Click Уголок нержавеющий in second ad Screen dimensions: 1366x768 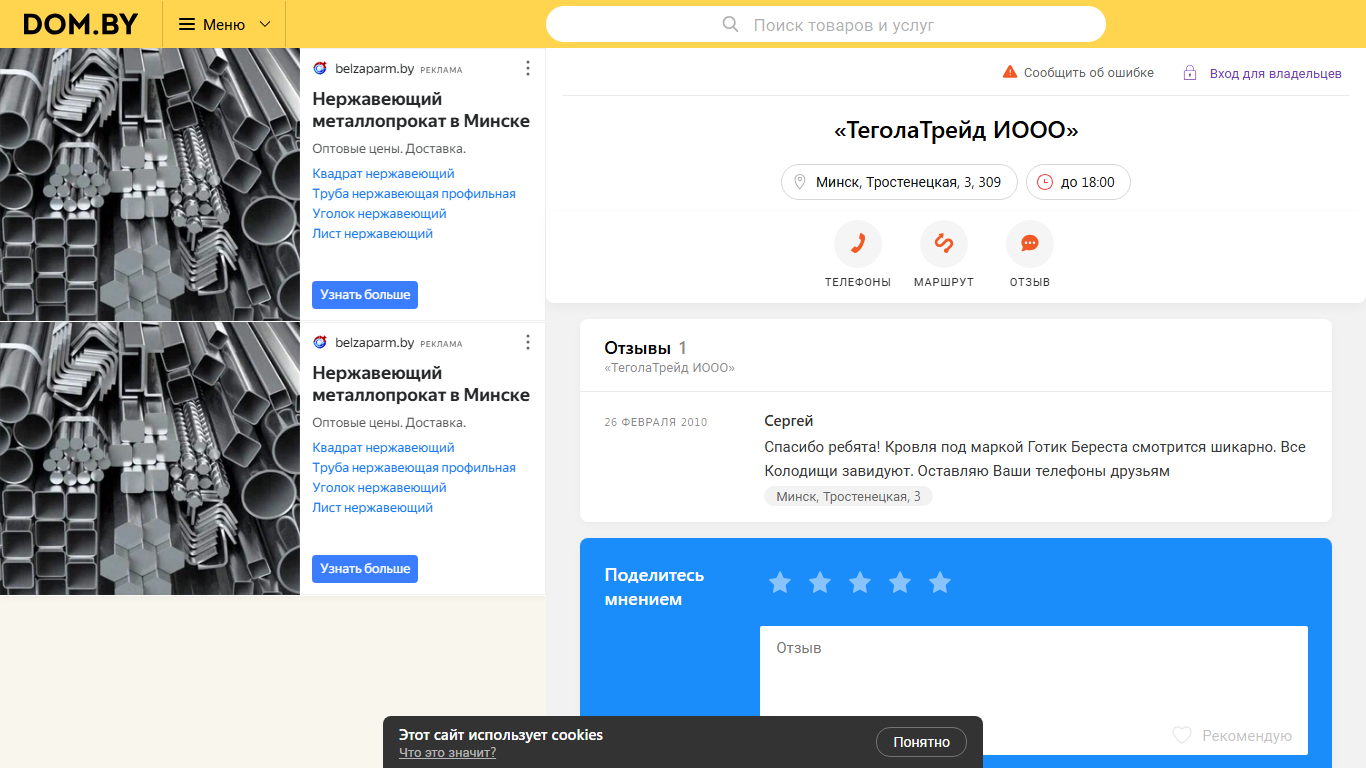point(379,488)
